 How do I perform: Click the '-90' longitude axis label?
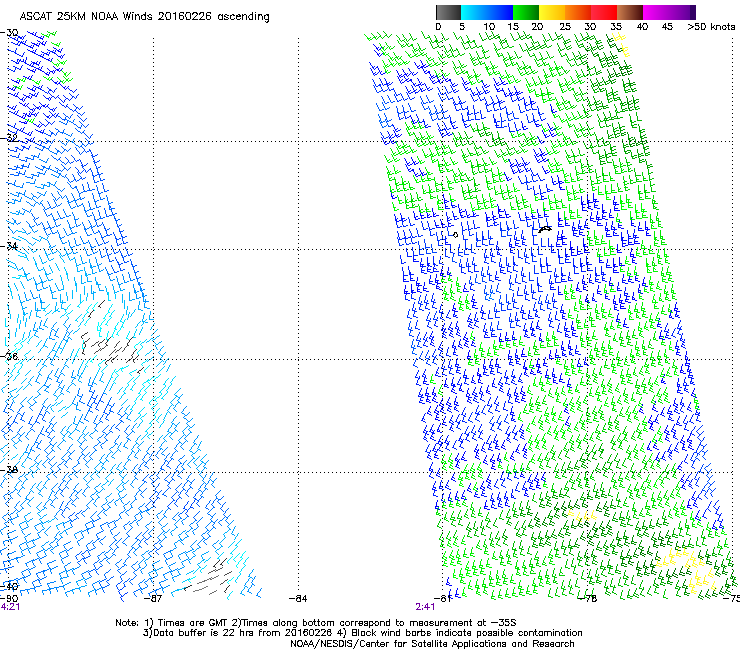9,599
